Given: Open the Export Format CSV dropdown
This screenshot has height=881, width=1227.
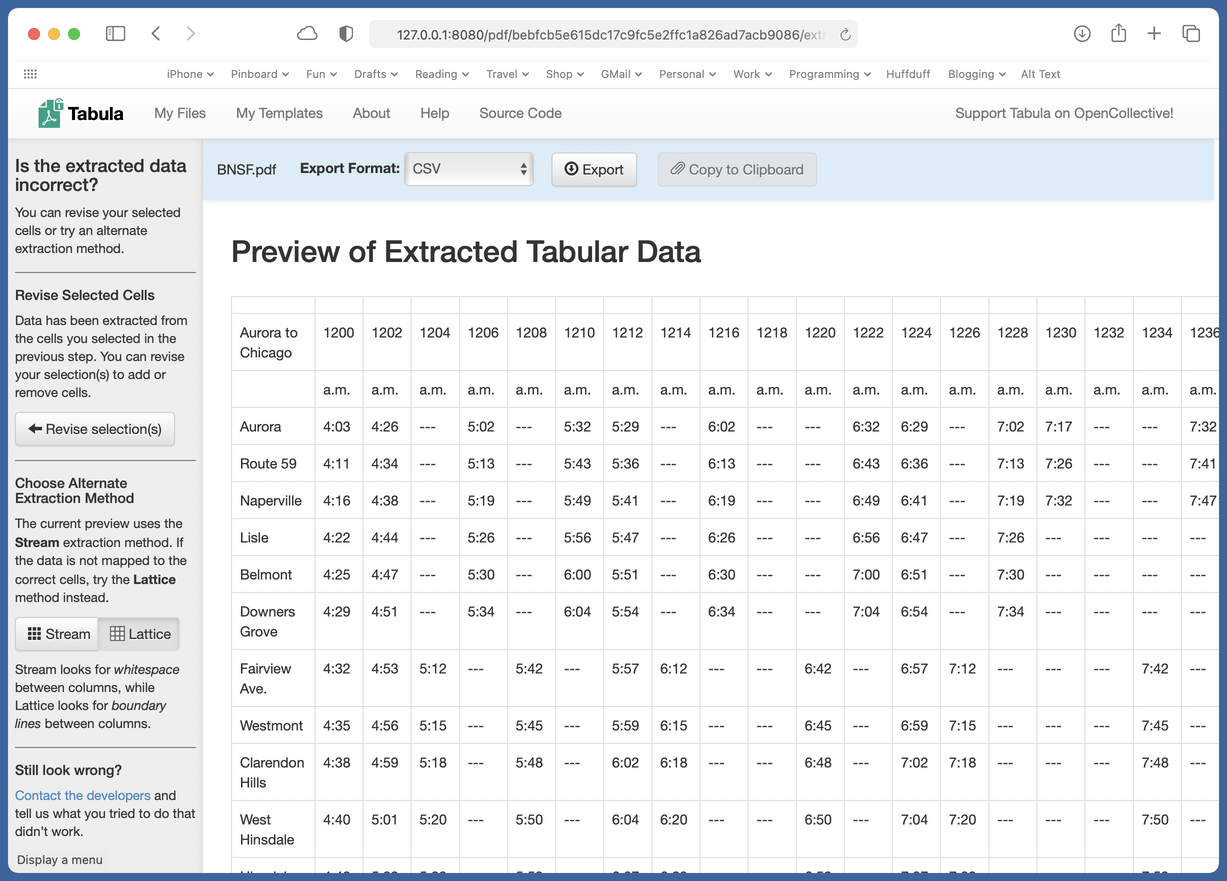Looking at the screenshot, I should [469, 169].
